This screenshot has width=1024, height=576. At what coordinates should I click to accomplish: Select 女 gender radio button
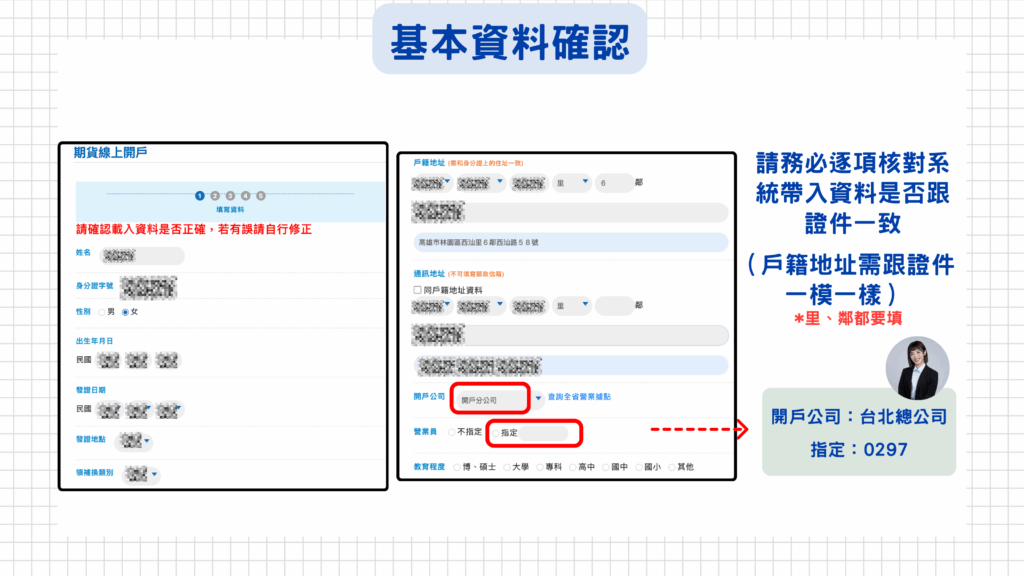(125, 312)
